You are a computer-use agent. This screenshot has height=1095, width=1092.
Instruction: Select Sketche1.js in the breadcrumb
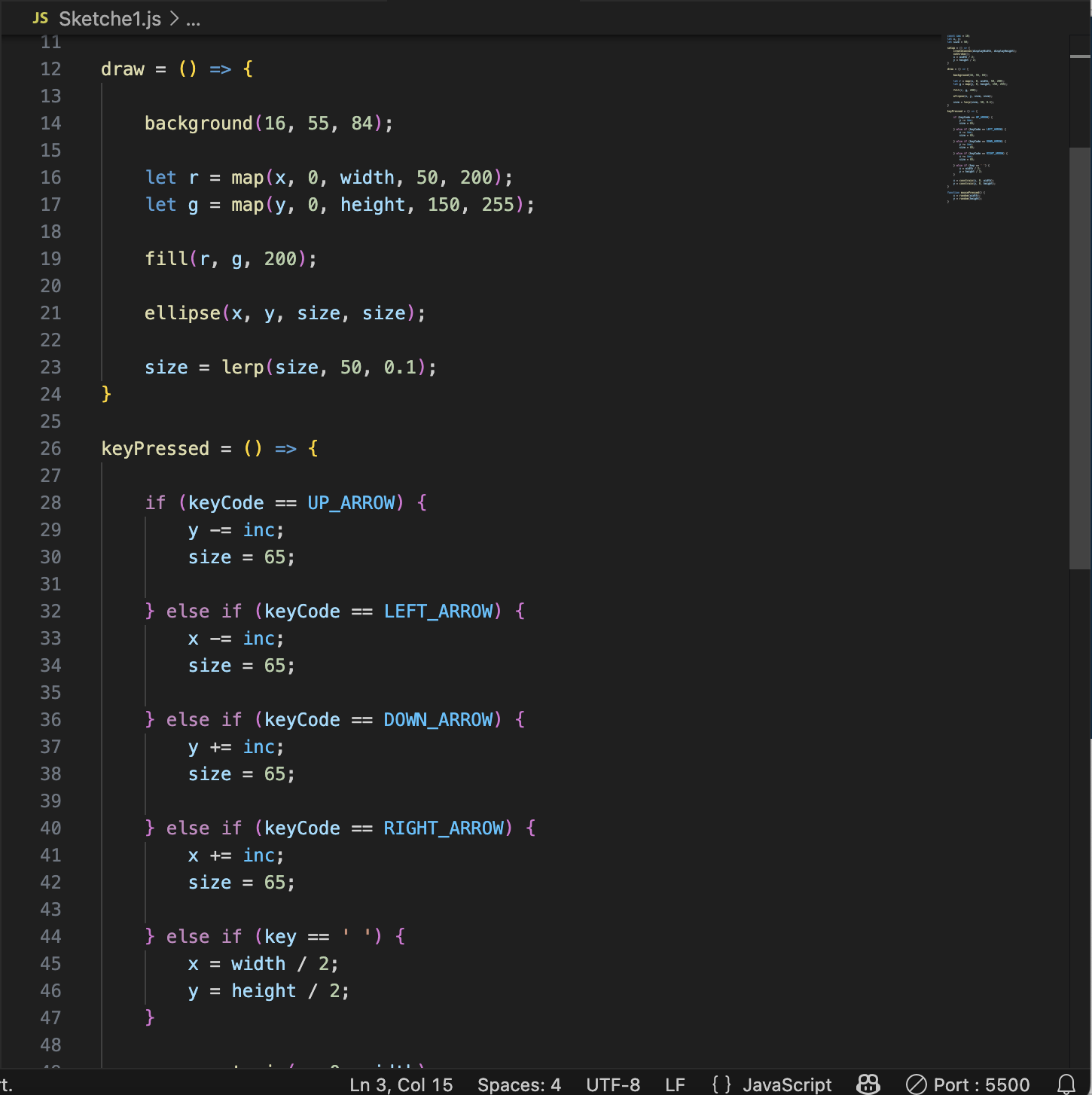(110, 19)
